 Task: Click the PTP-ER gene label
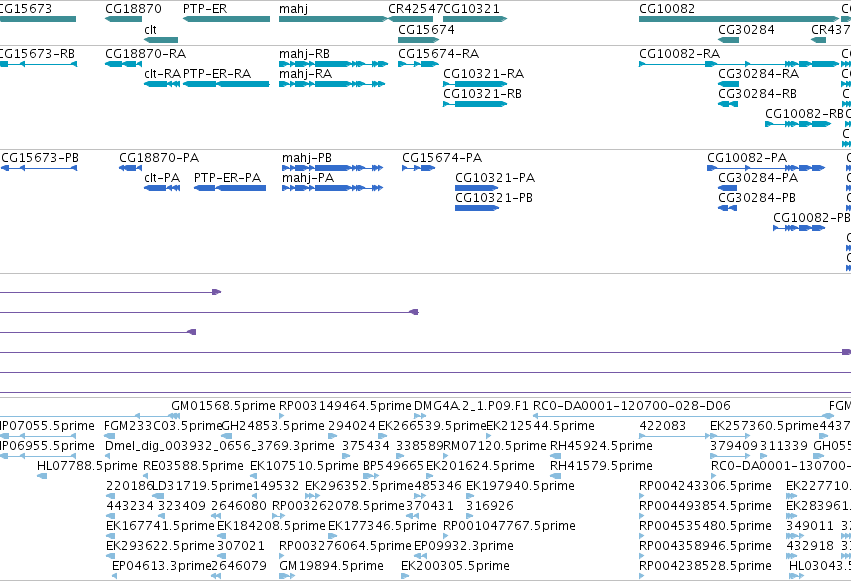(205, 9)
